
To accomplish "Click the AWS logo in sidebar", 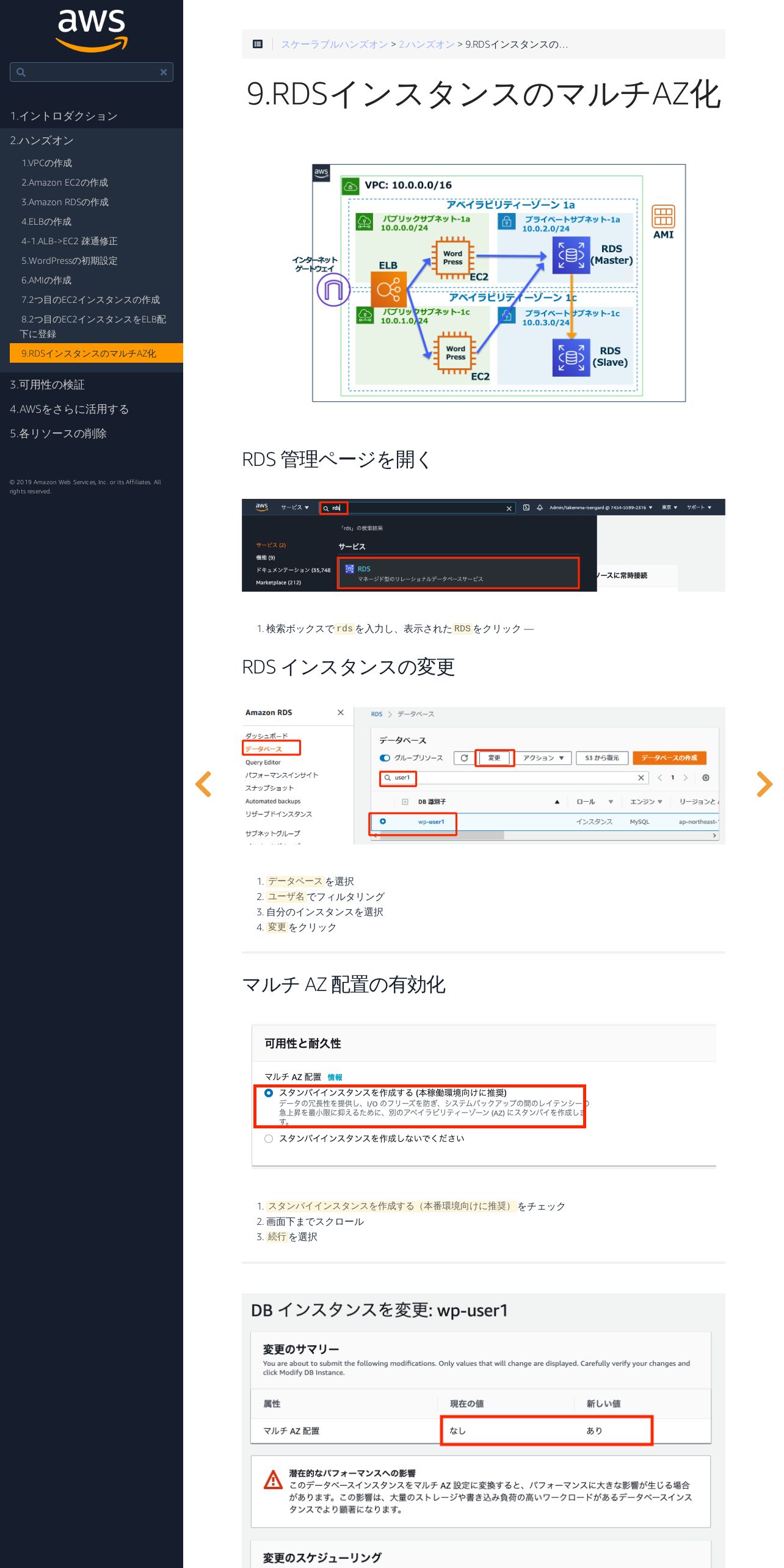I will point(92,31).
